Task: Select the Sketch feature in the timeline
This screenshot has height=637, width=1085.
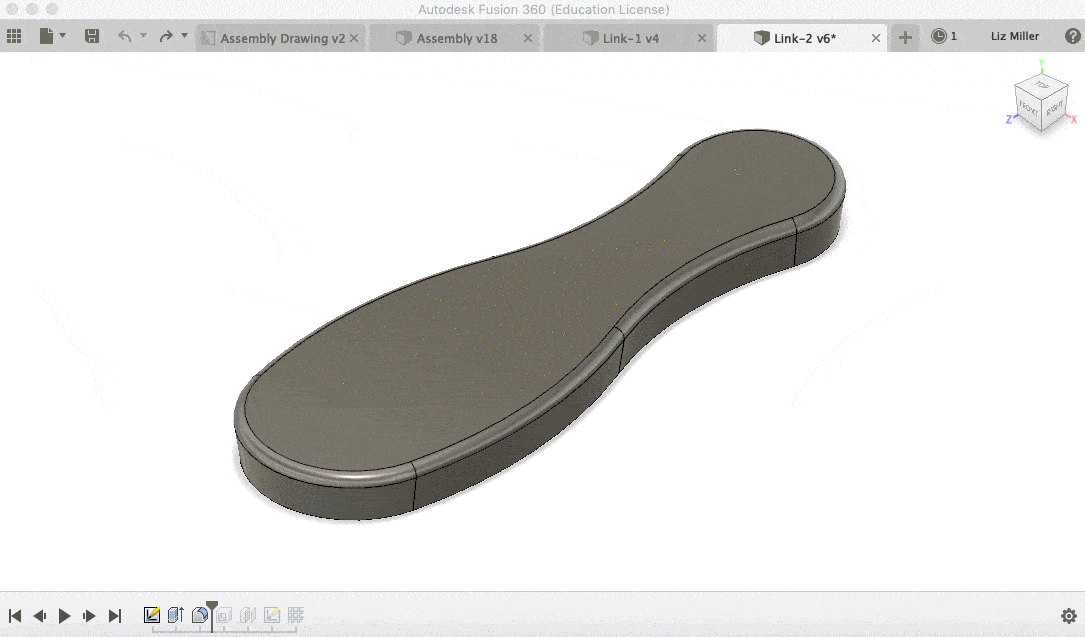Action: (x=152, y=614)
